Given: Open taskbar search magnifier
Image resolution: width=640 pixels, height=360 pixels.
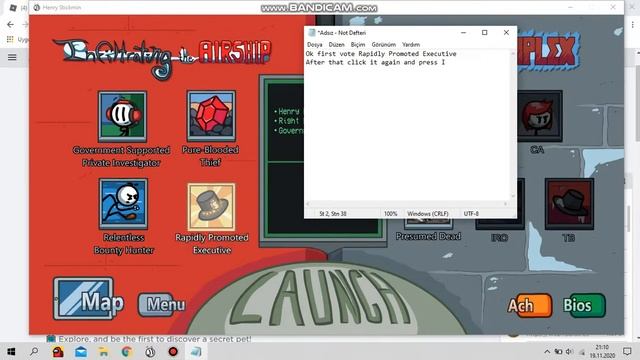Looking at the screenshot, I should click(34, 351).
